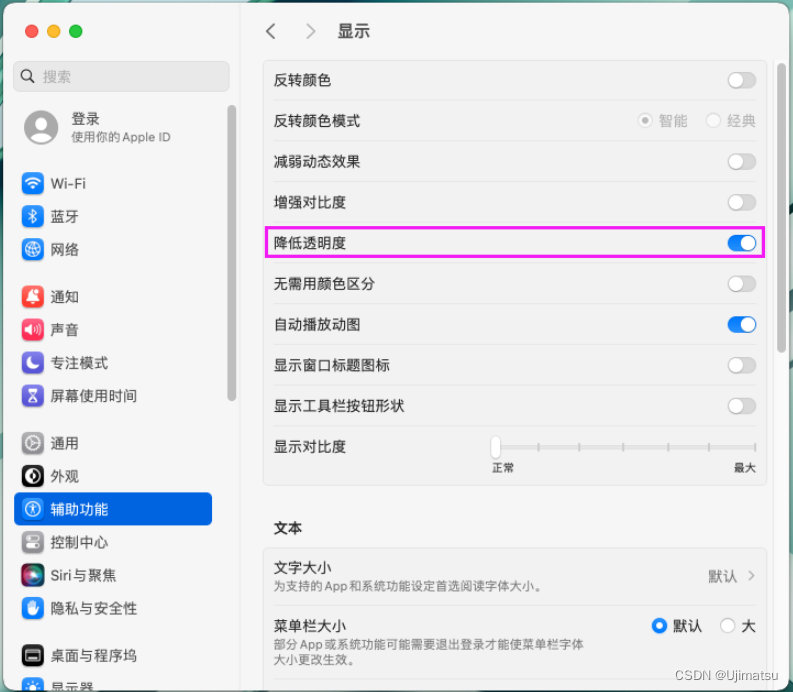Open Wi-Fi label in the sidebar
793x692 pixels.
tap(68, 183)
